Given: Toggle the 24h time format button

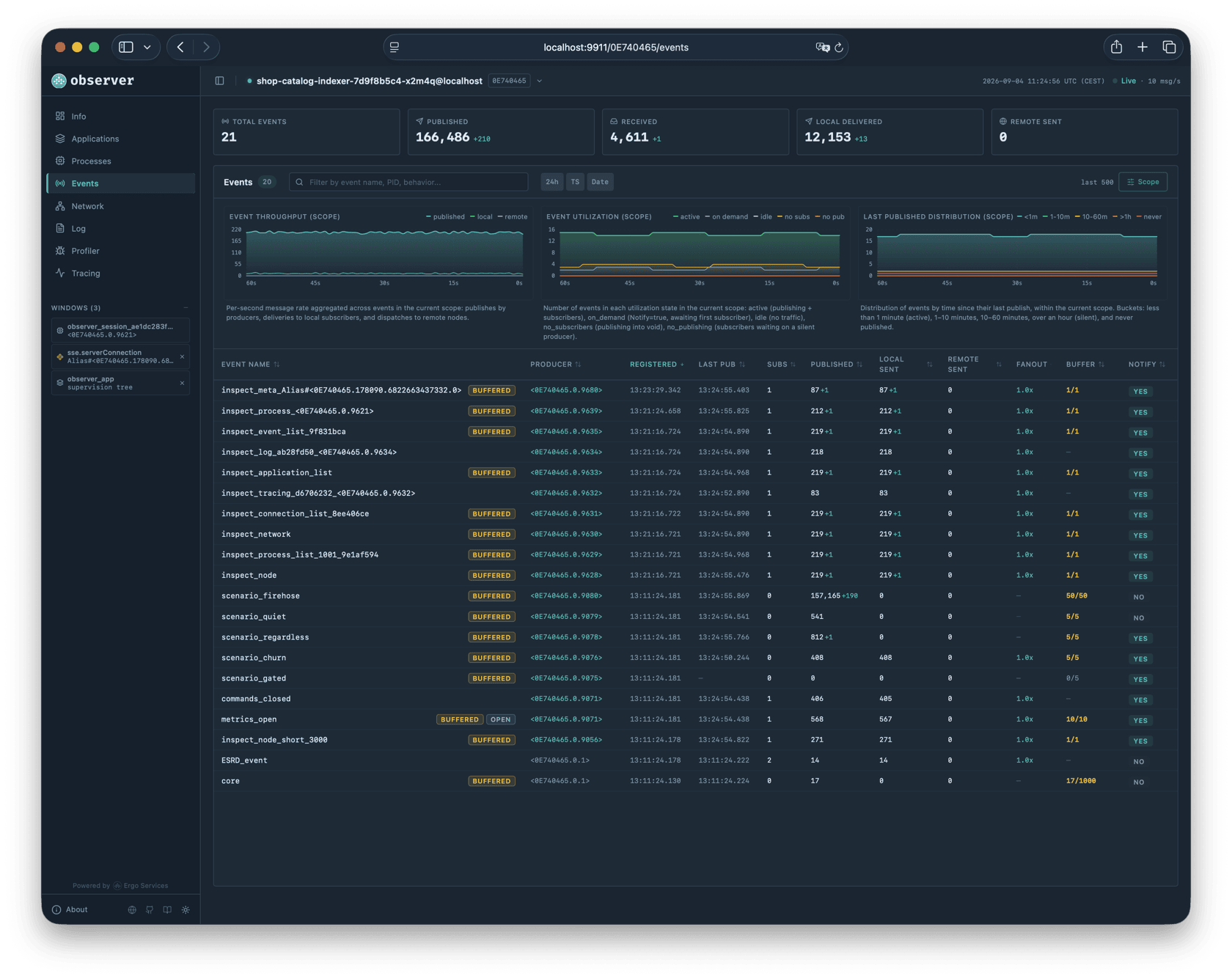Looking at the screenshot, I should [x=552, y=182].
